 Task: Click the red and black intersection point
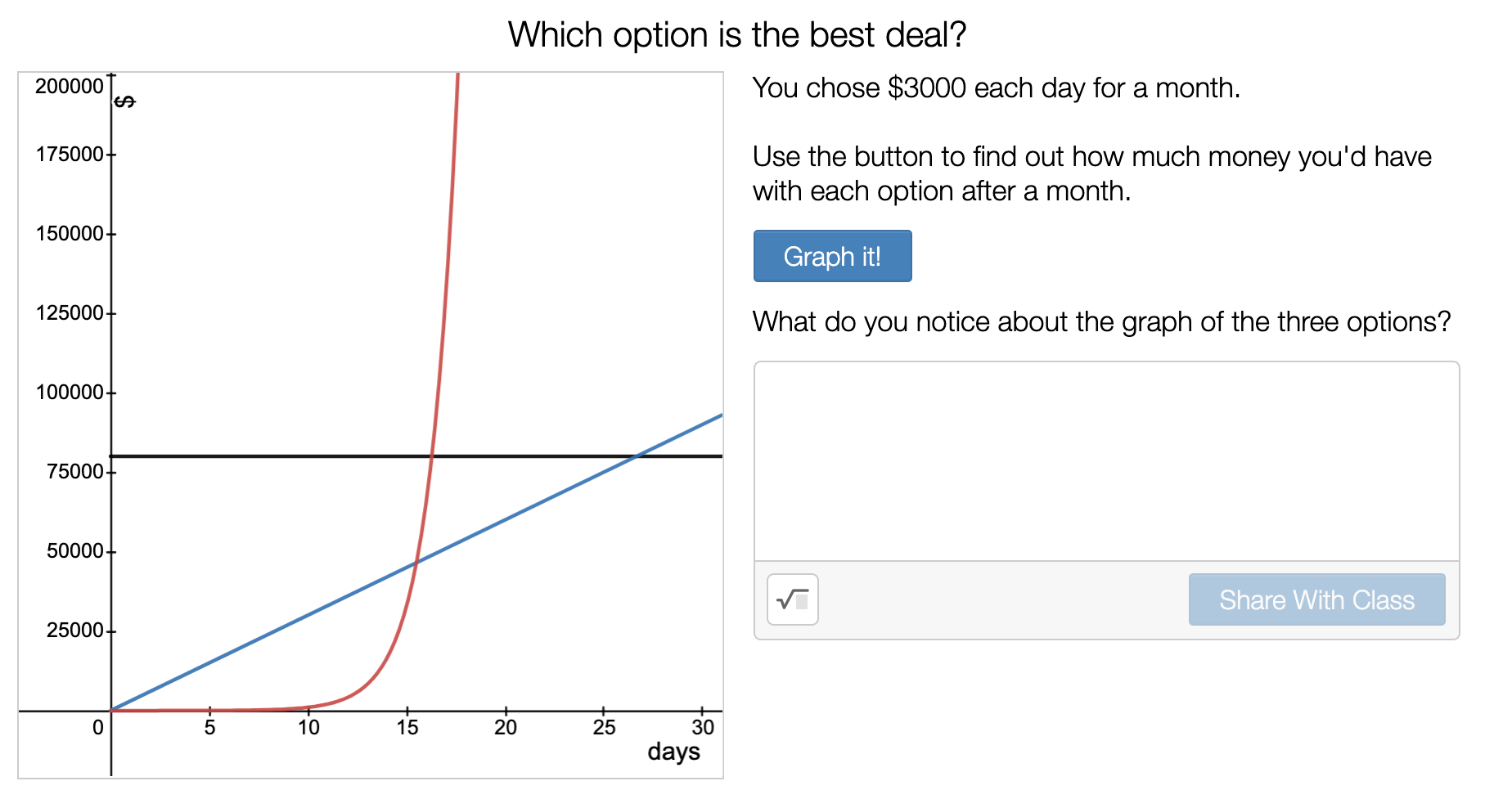click(432, 456)
